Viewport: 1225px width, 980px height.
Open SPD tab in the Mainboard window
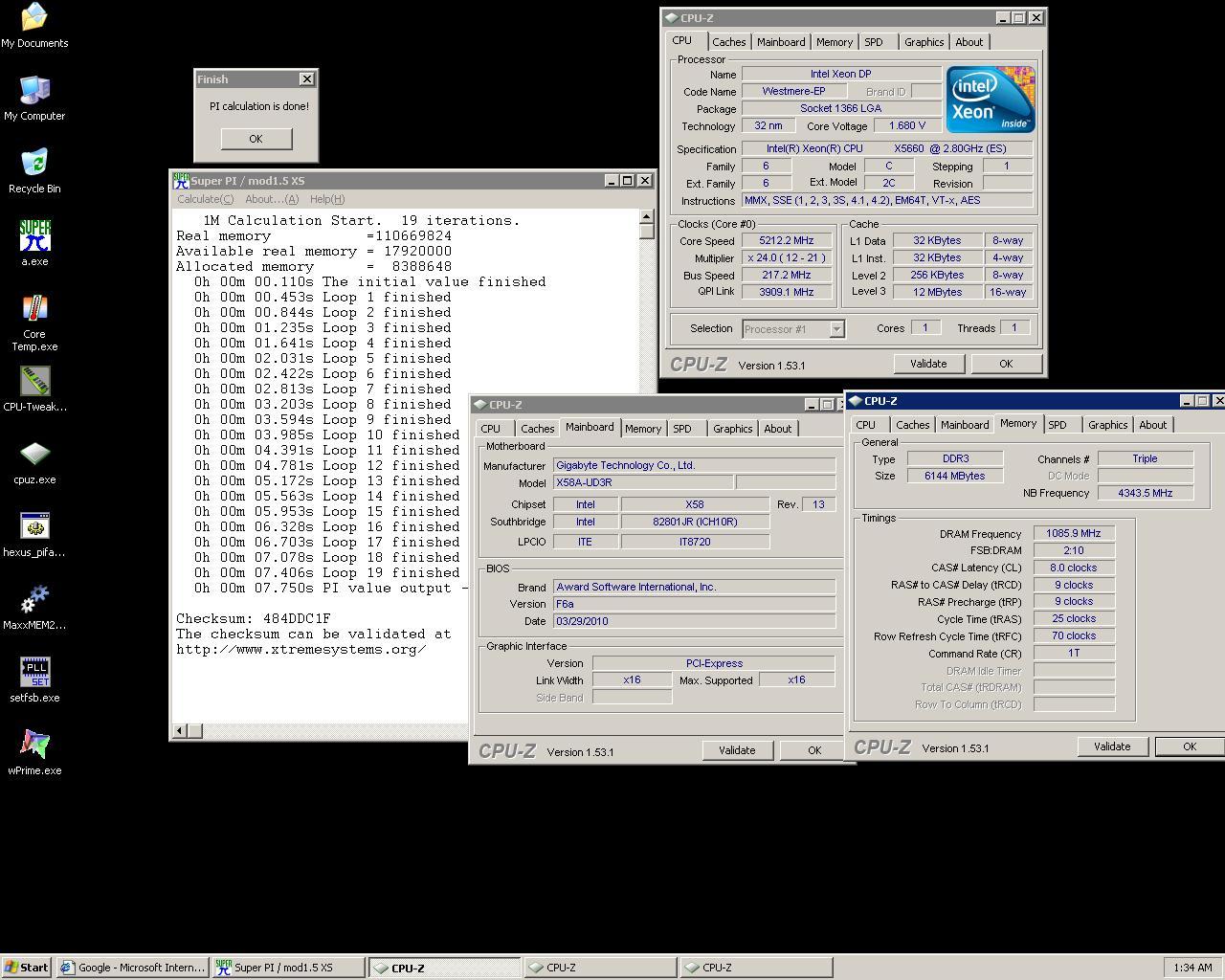tap(682, 429)
